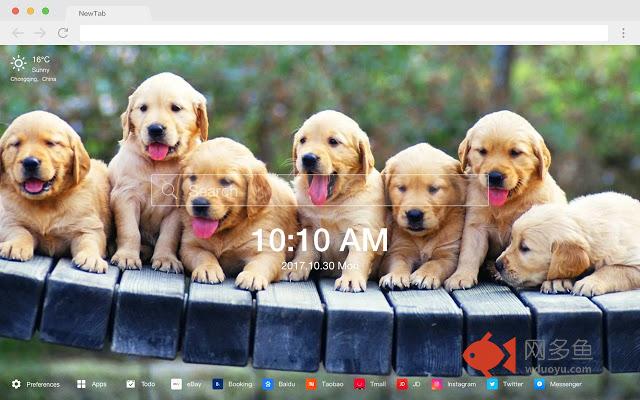Click the Twitter bird icon

pos(492,384)
